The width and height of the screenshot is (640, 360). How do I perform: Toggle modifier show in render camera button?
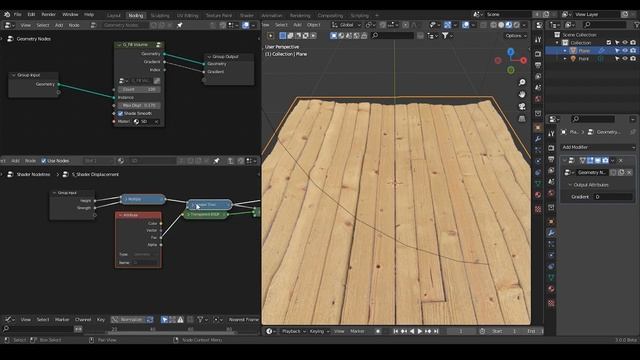[x=605, y=160]
